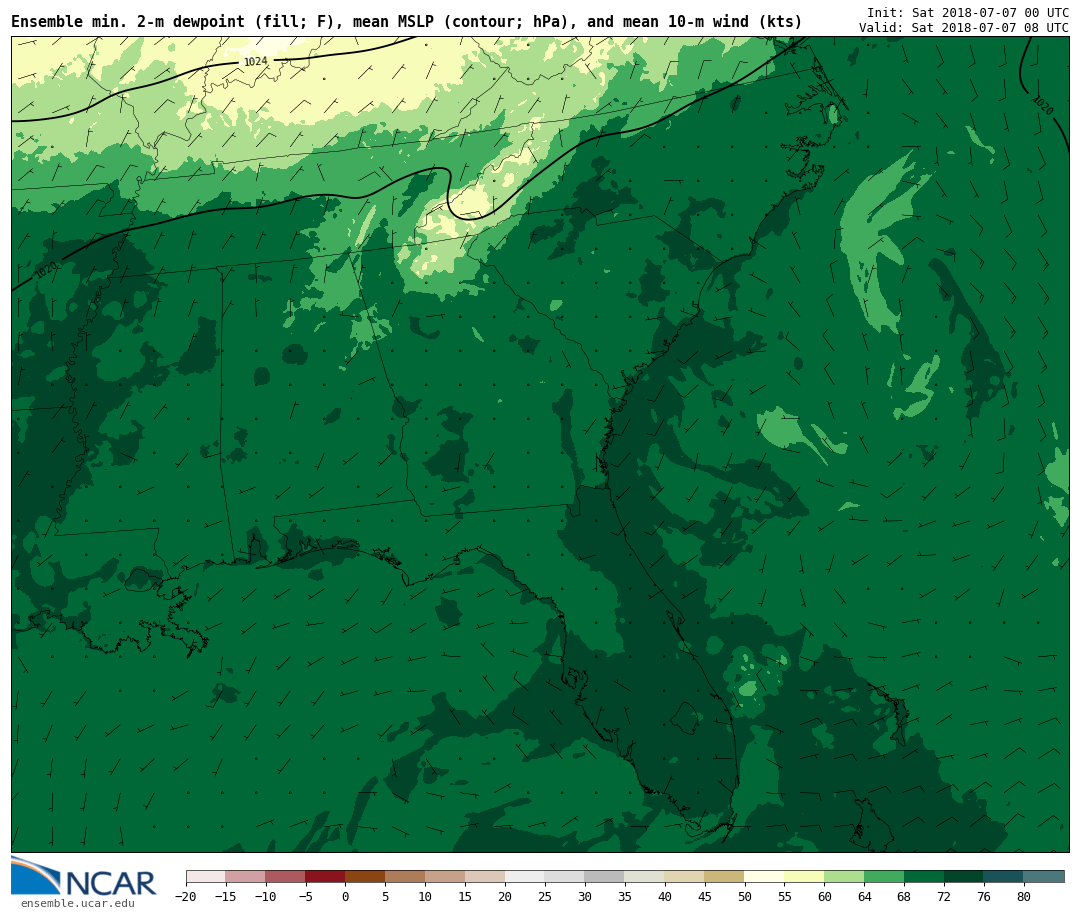1080x915 pixels.
Task: Click the gray swatch between 30 and 35
Action: 604,877
